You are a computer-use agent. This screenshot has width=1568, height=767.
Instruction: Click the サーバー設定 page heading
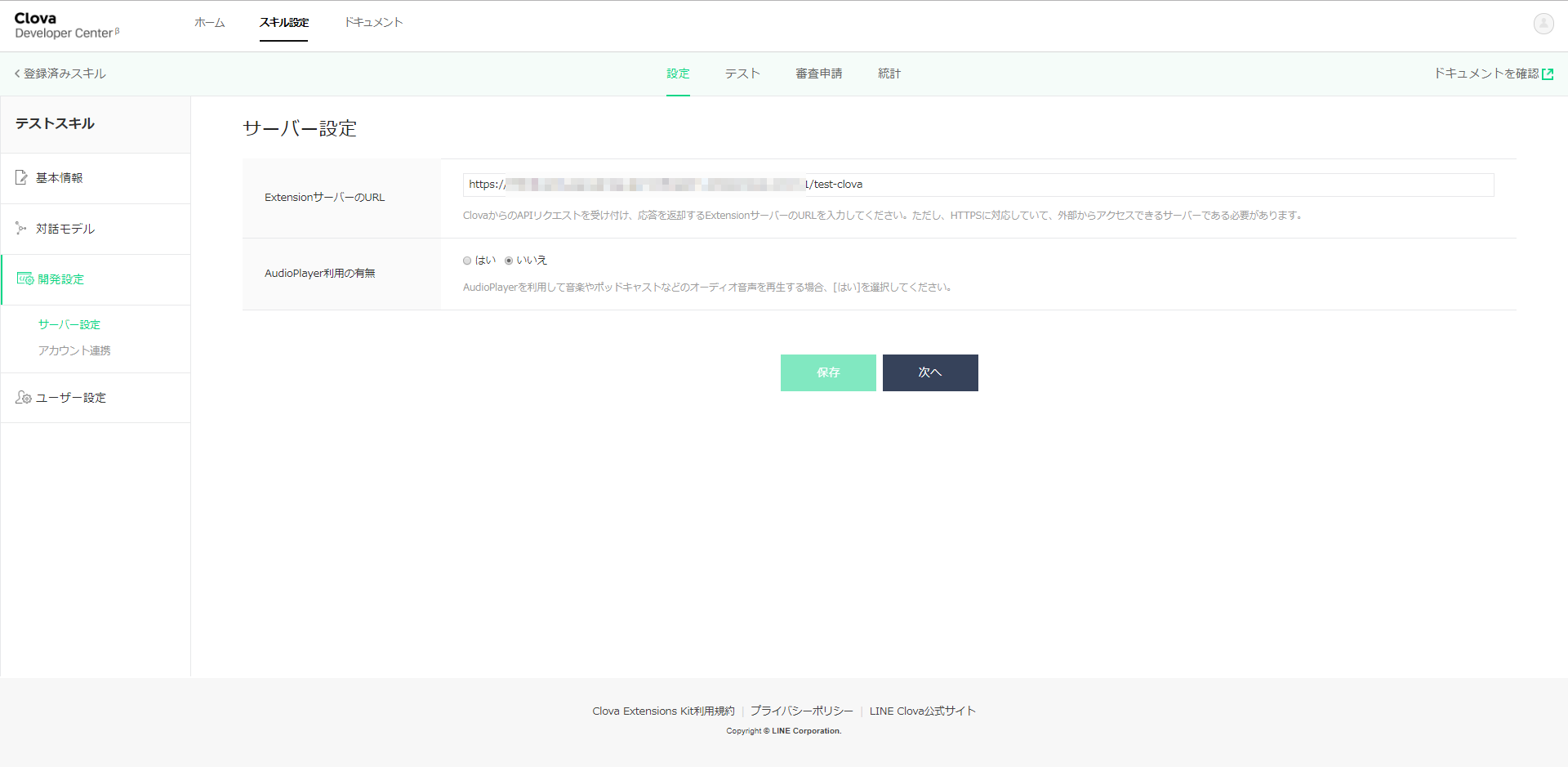(300, 128)
